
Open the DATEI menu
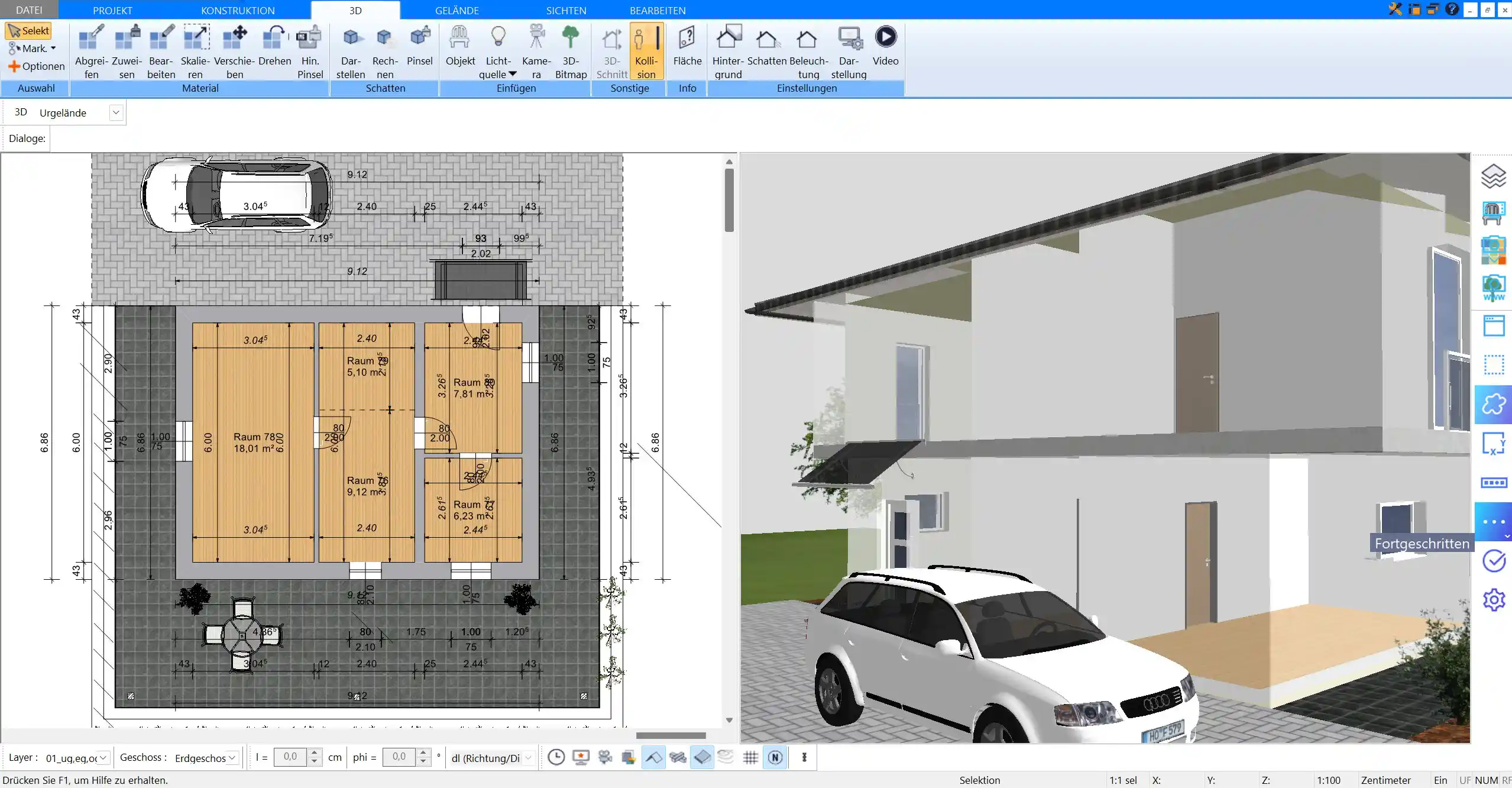29,10
